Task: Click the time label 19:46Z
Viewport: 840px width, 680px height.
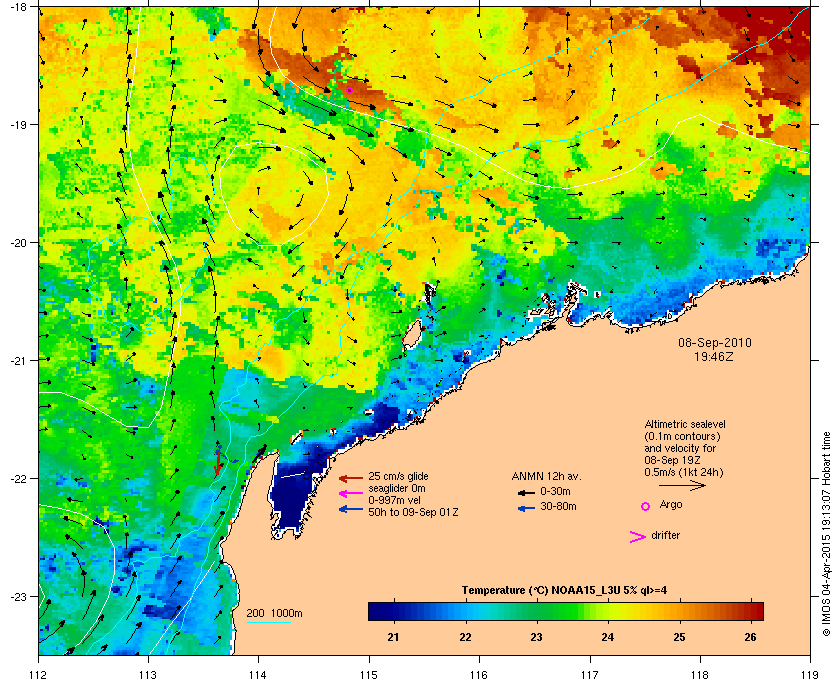Action: [x=714, y=356]
